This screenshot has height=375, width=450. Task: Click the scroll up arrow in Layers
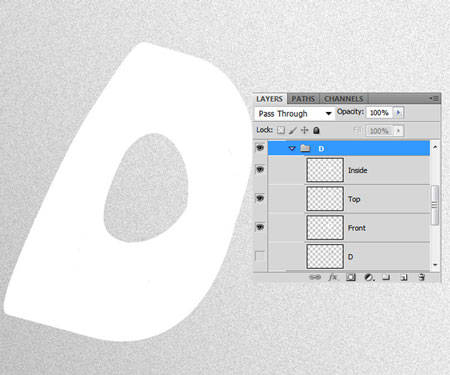coord(435,147)
